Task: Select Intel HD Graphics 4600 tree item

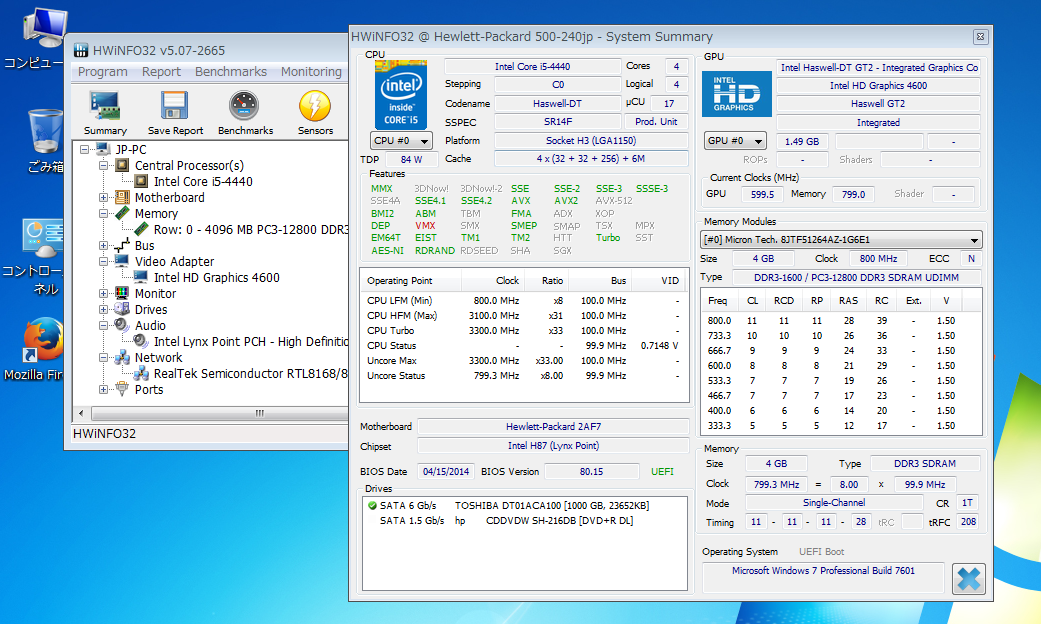Action: [216, 278]
